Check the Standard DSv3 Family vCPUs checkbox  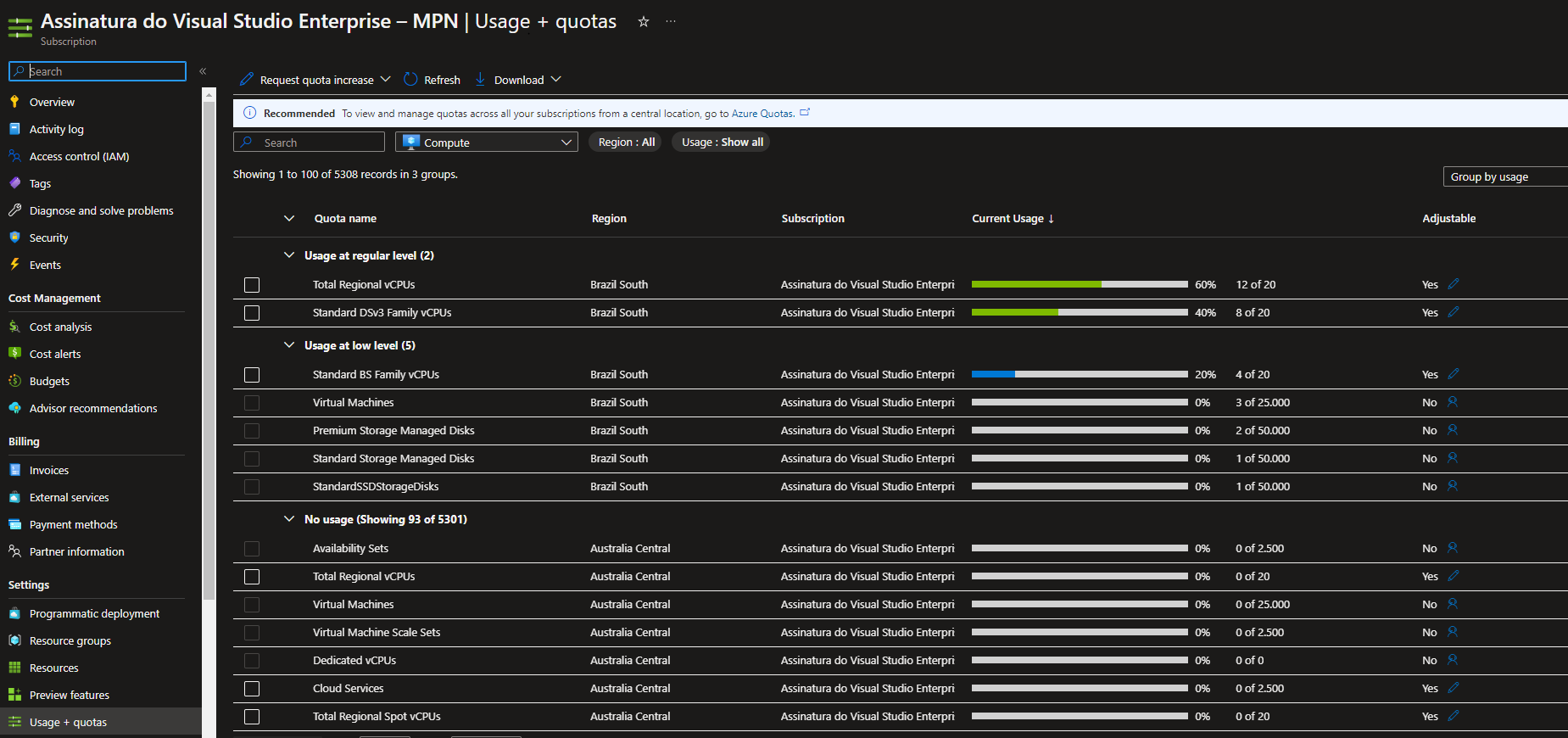[252, 313]
